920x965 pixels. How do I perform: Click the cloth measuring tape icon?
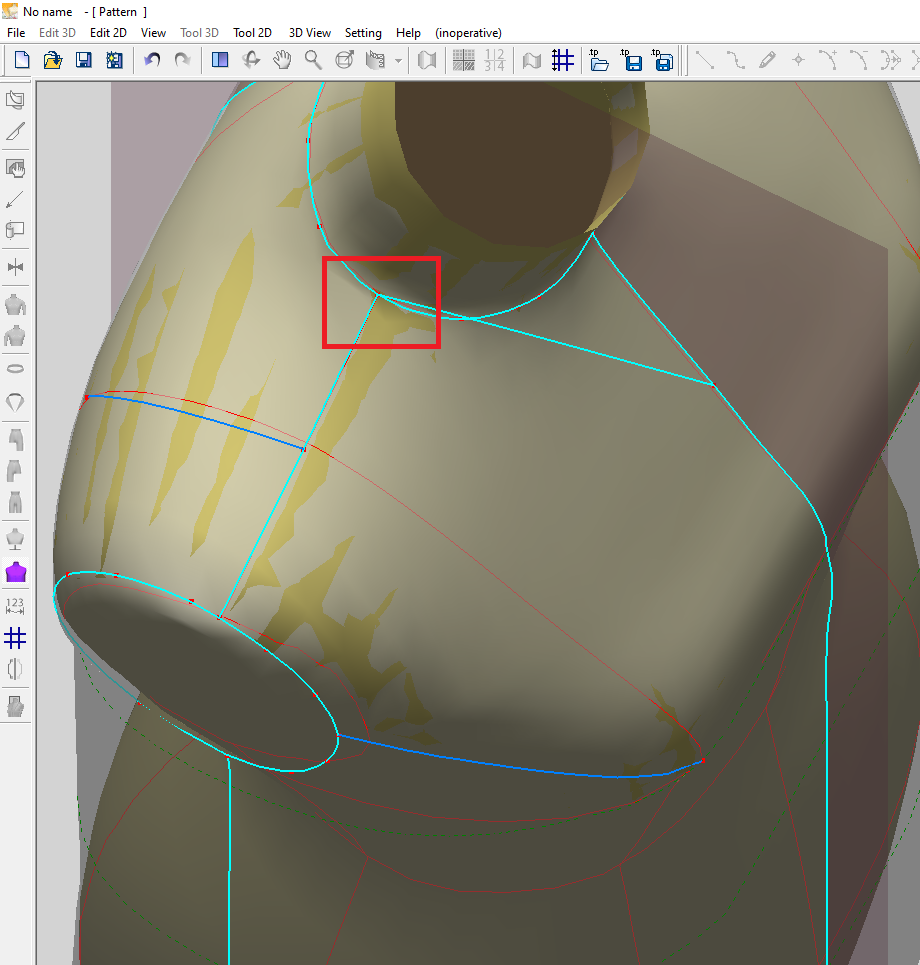click(375, 60)
